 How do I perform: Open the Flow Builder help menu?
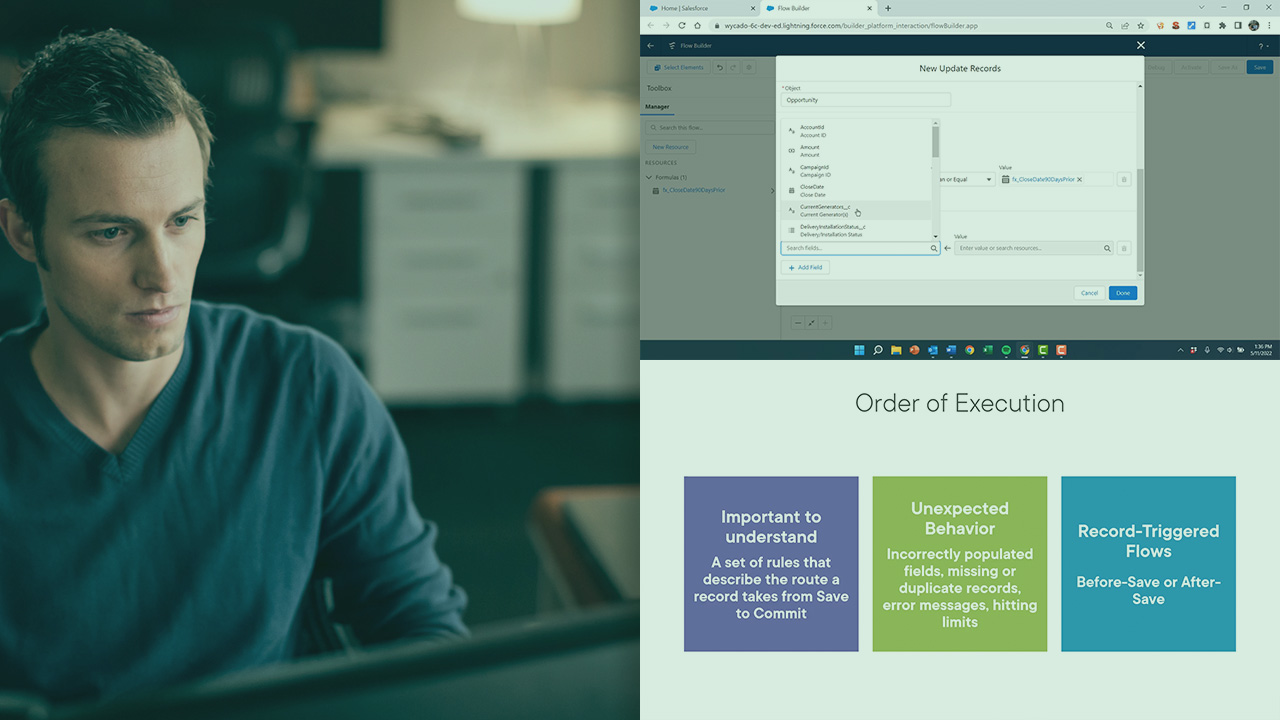(x=1261, y=46)
